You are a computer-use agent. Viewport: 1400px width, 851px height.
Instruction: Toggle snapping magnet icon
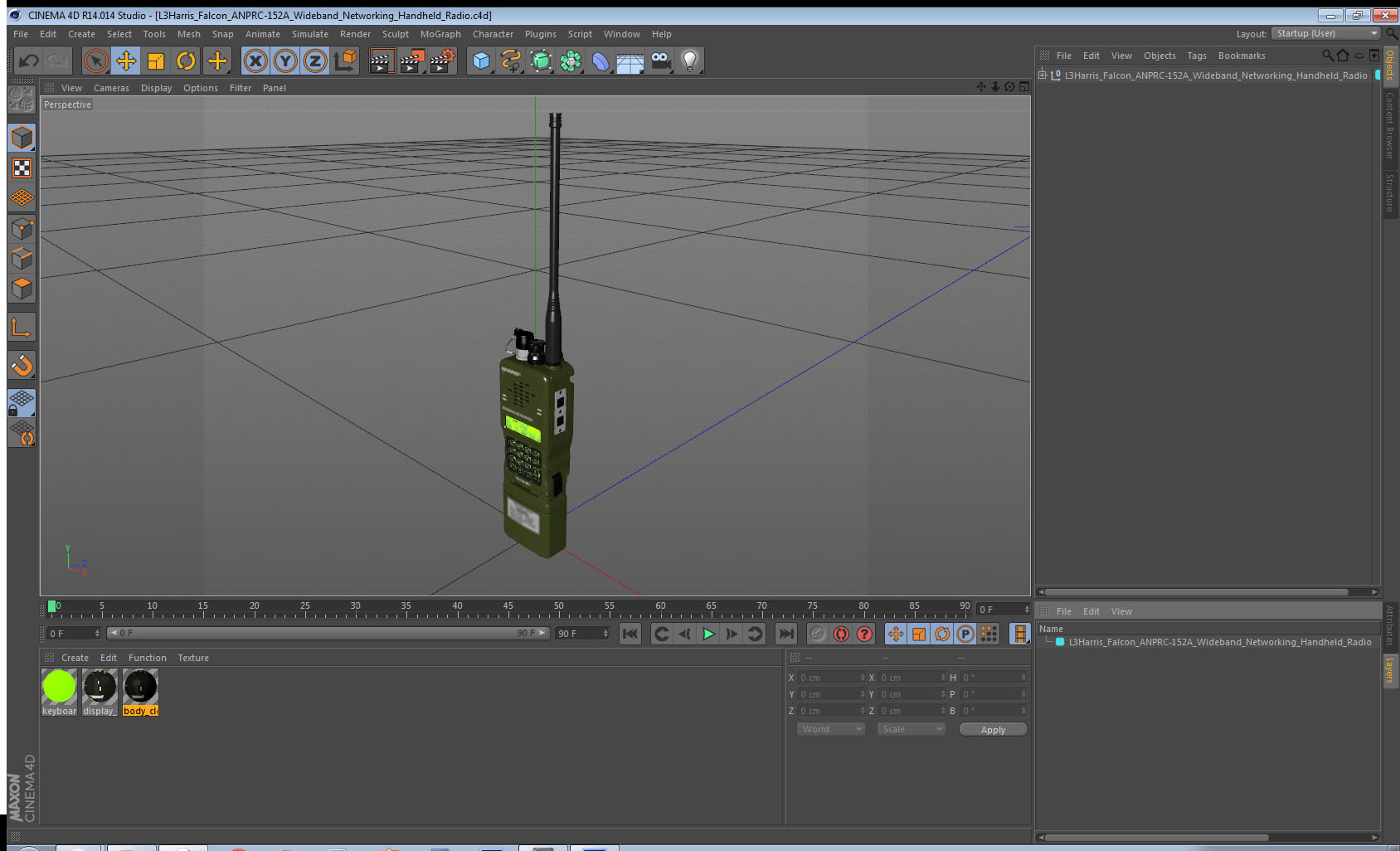pos(22,365)
